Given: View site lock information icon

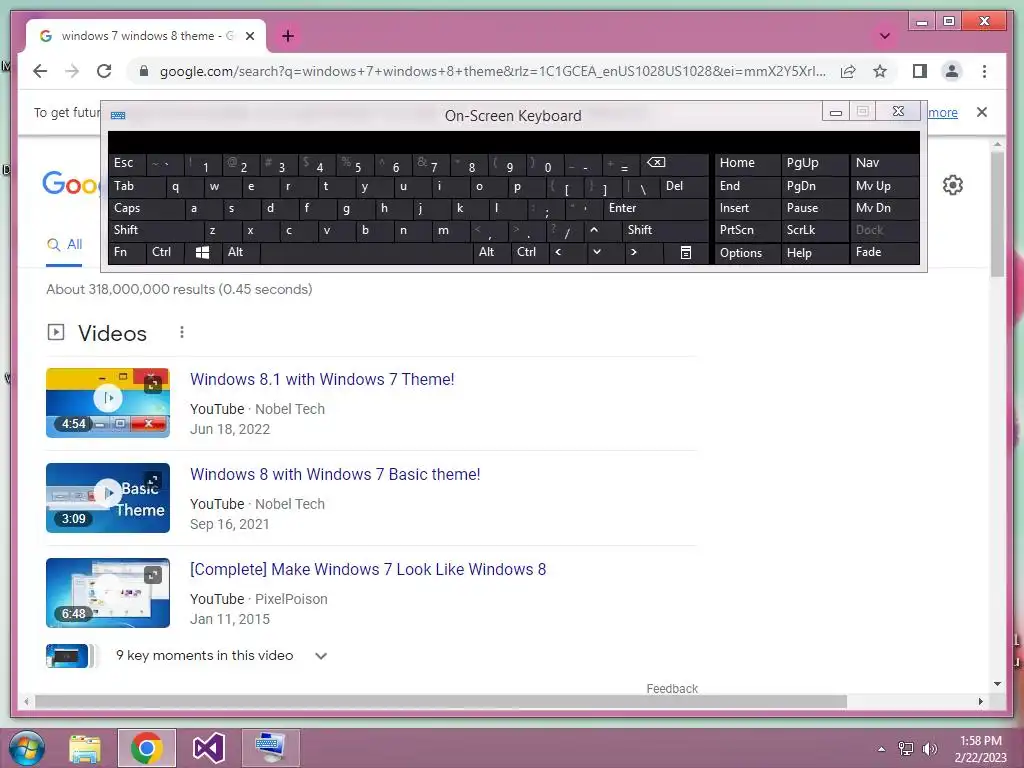Looking at the screenshot, I should [144, 71].
